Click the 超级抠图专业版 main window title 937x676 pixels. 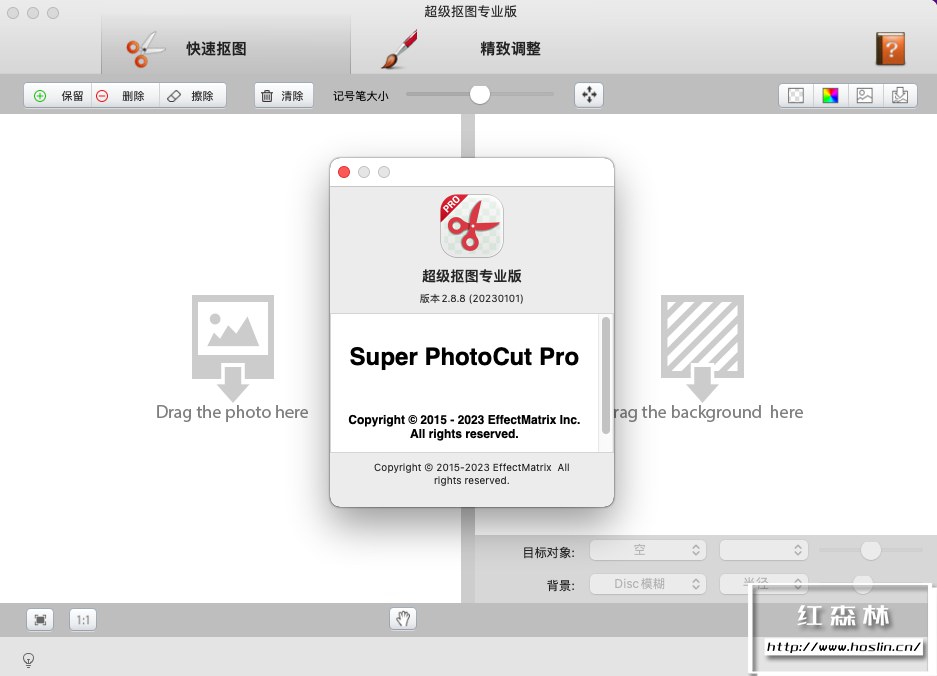point(471,11)
